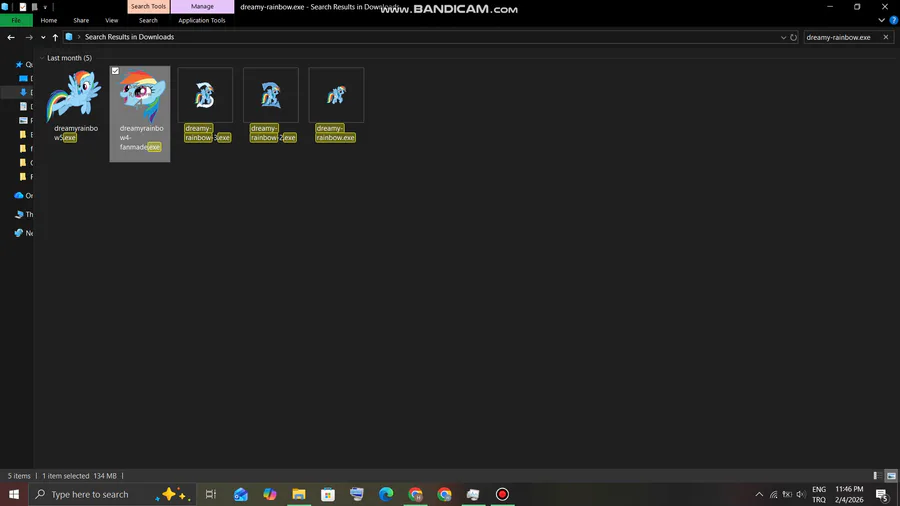Screen dimensions: 900x506
Task: Uncheck the dreamyrainbow4-fanmade.exe selection checkbox
Action: [x=115, y=71]
